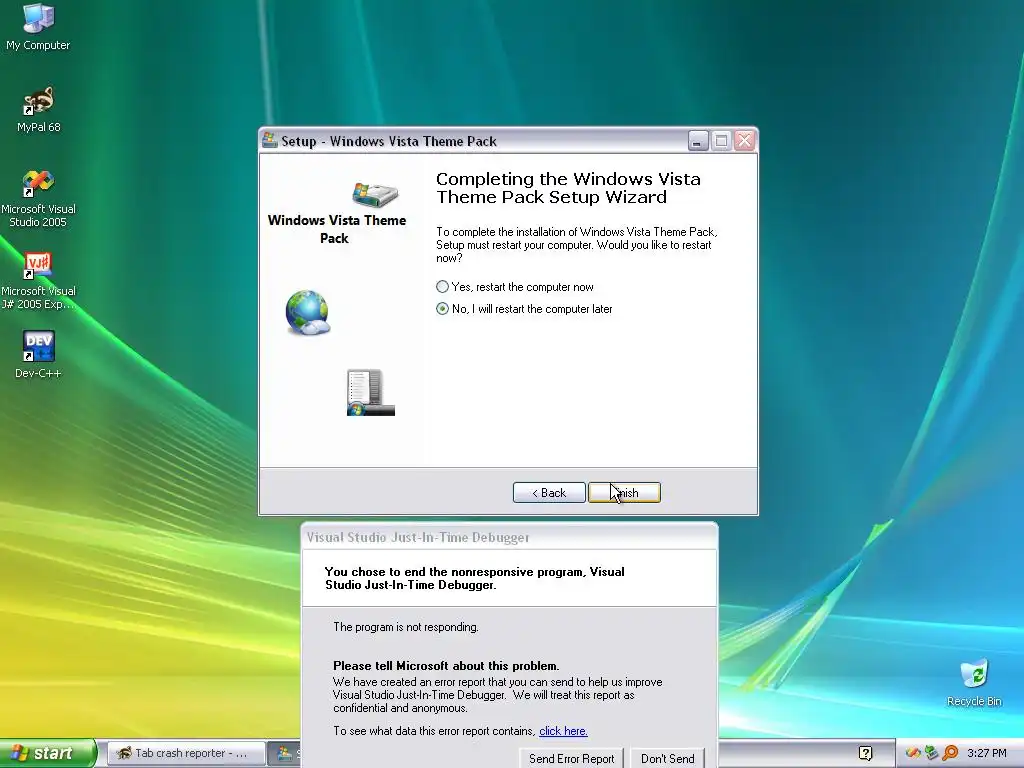Click the help question mark icon in the taskbar
Screen dimensions: 1024x768
coord(865,753)
